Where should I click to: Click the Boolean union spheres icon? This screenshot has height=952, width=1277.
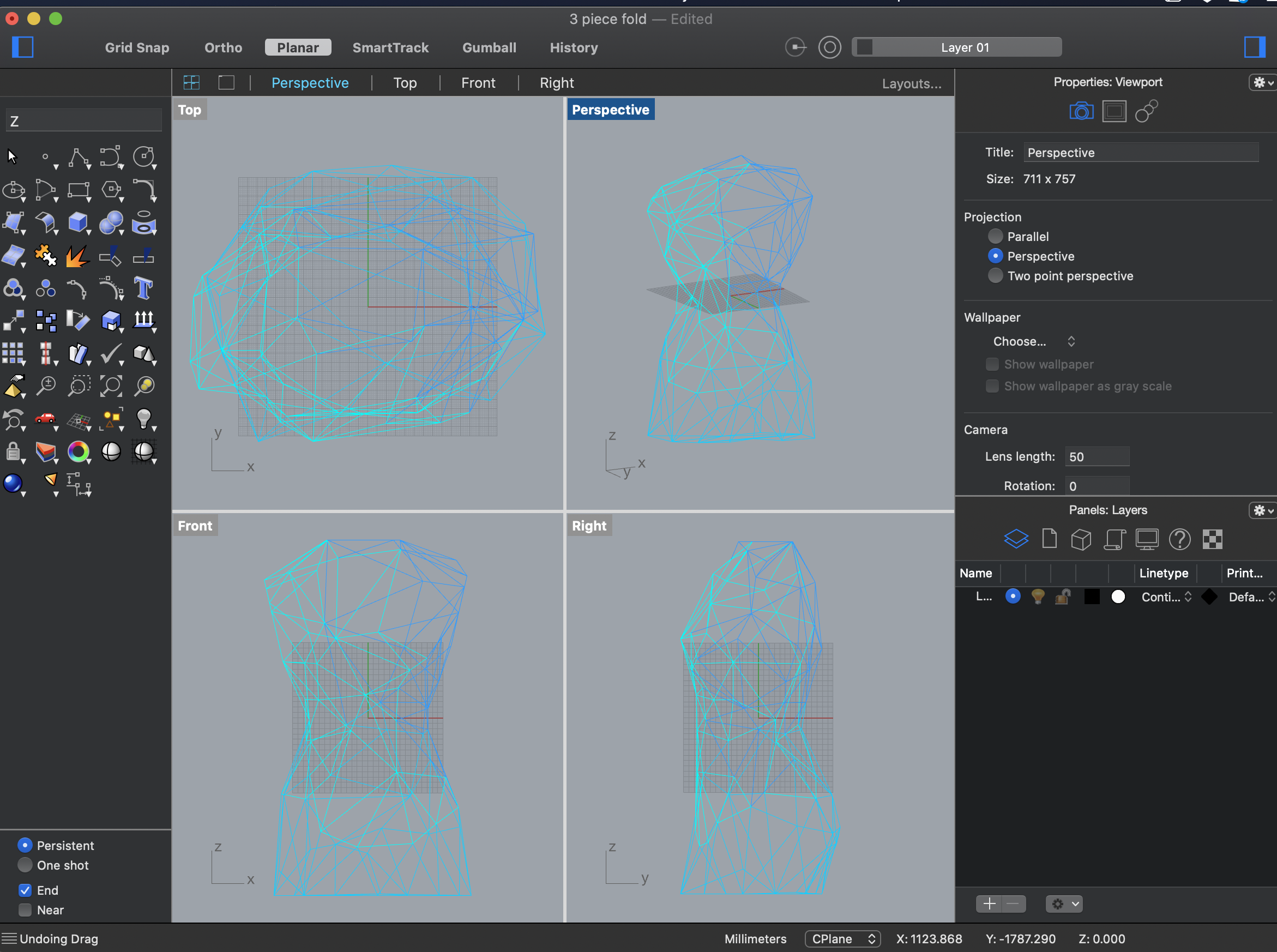111,222
